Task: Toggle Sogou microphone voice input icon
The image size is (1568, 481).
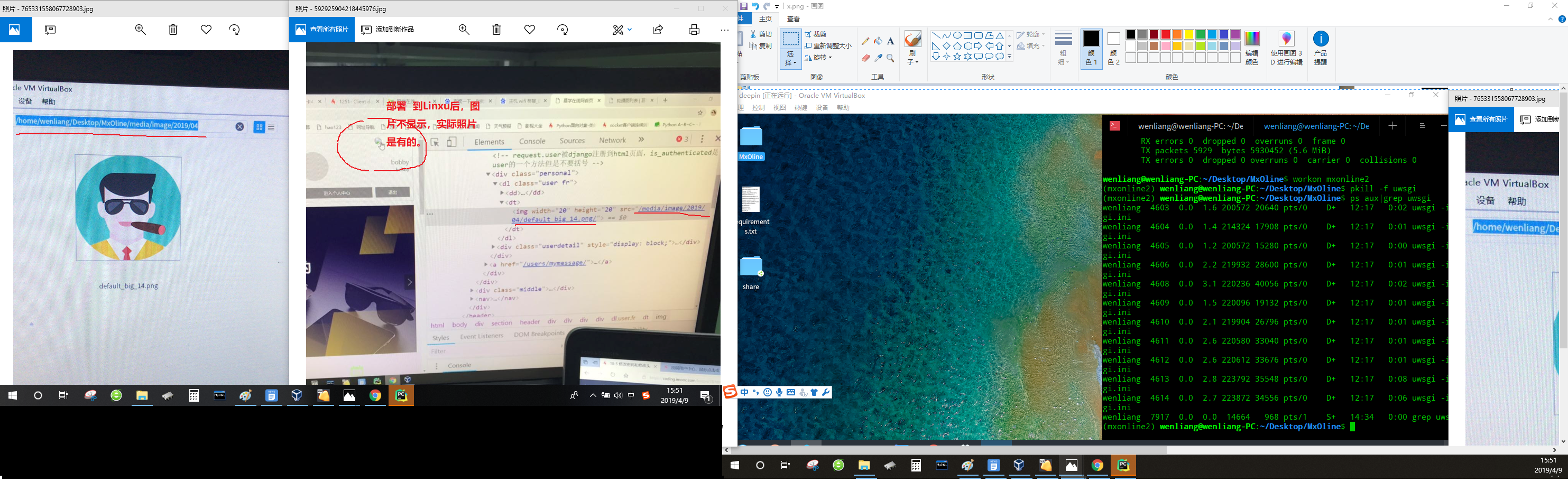Action: tap(779, 393)
